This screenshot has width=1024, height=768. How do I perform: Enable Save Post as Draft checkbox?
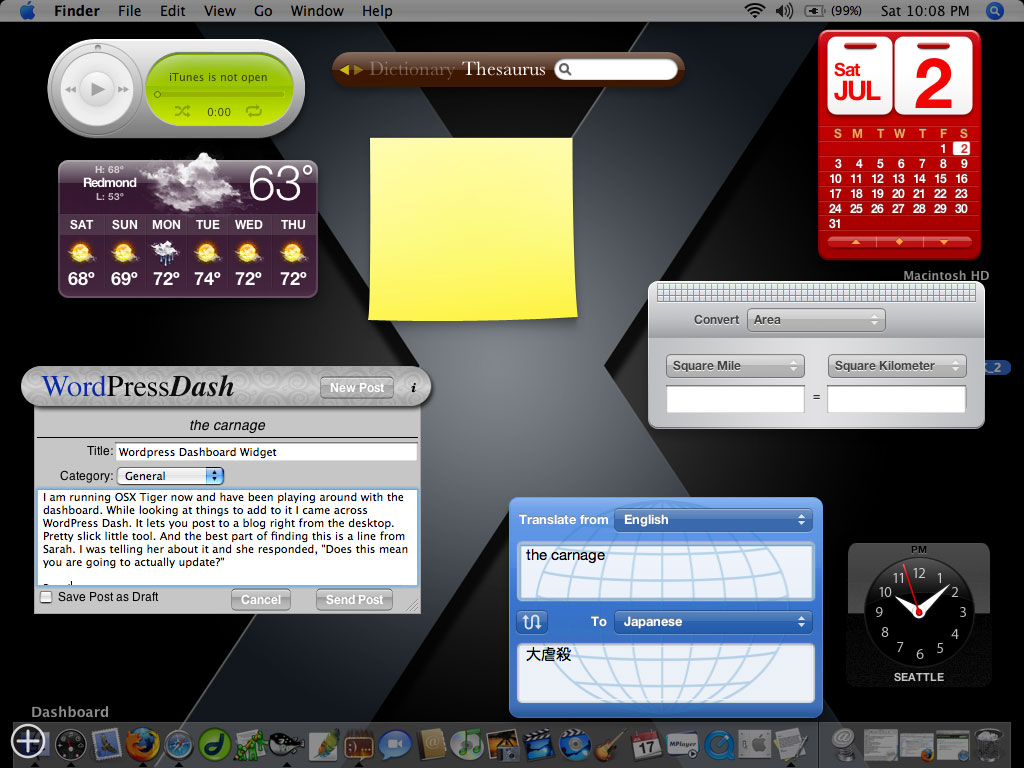pyautogui.click(x=46, y=597)
